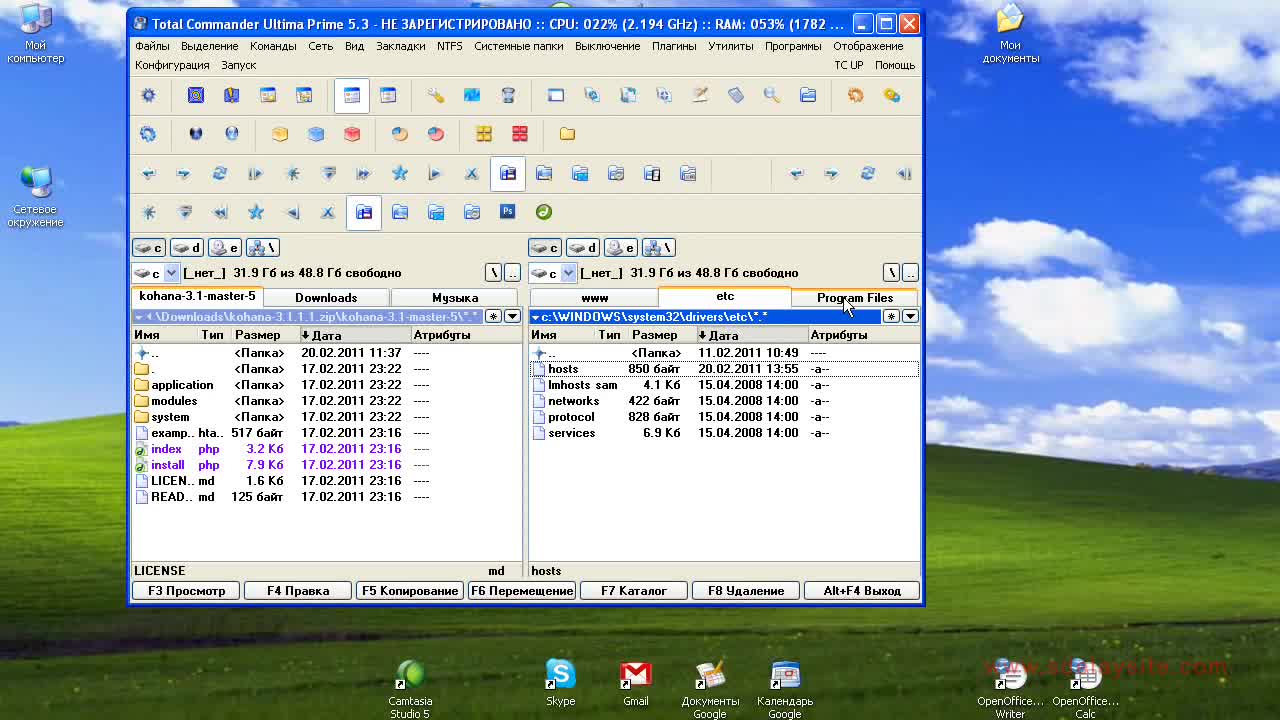
Task: Click the star icon in fourth toolbar row
Action: 256,212
